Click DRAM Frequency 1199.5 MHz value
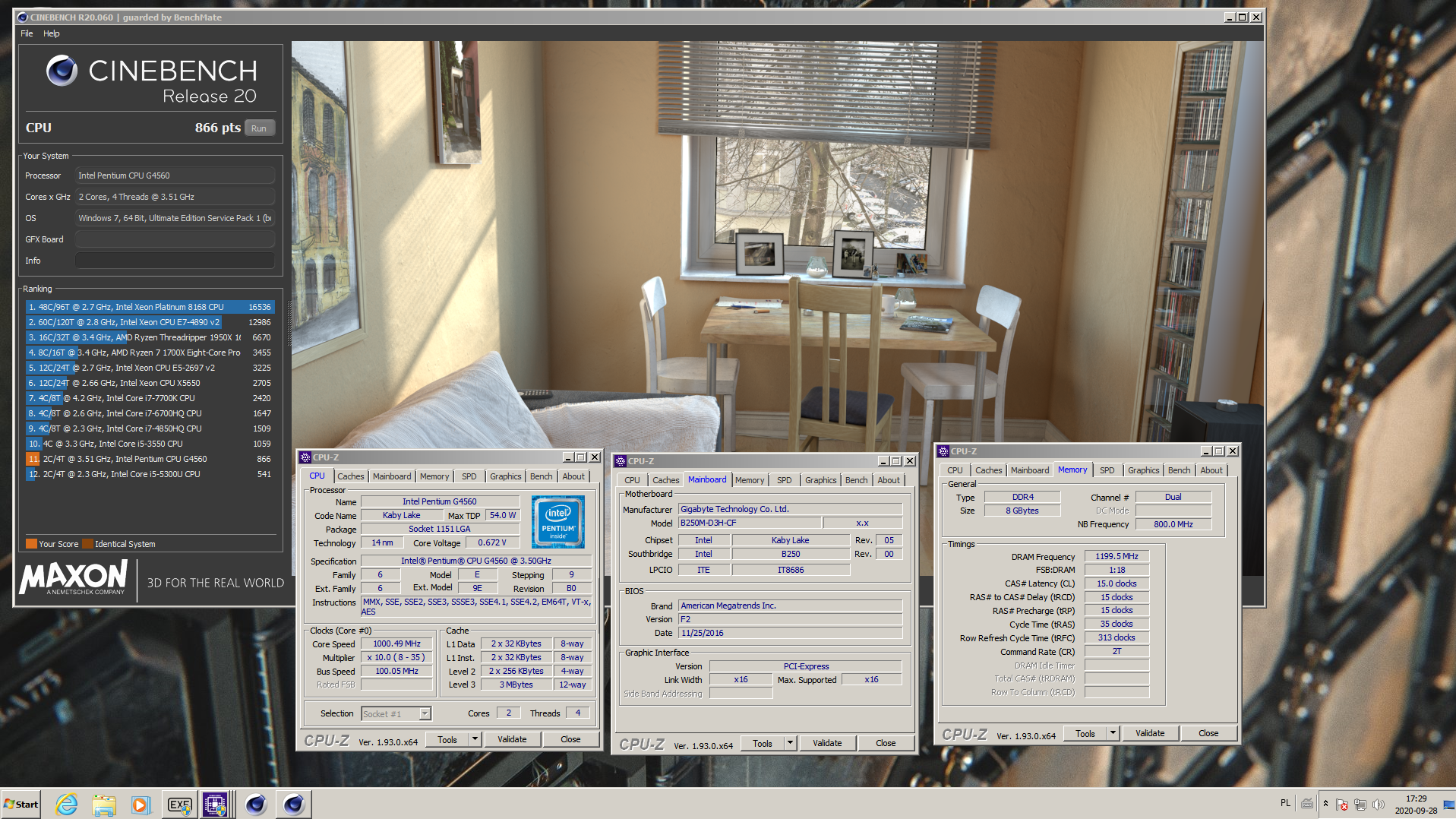 coord(1116,556)
